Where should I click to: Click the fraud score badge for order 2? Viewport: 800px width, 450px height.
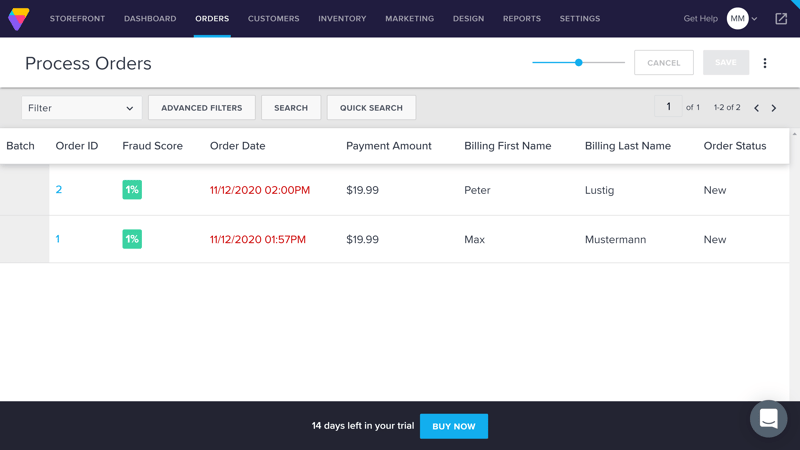point(132,190)
